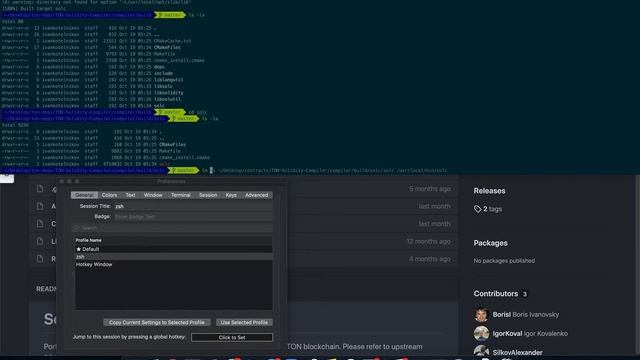
Task: Click 'libsolidity' in the terminal output
Action: pyautogui.click(x=169, y=93)
